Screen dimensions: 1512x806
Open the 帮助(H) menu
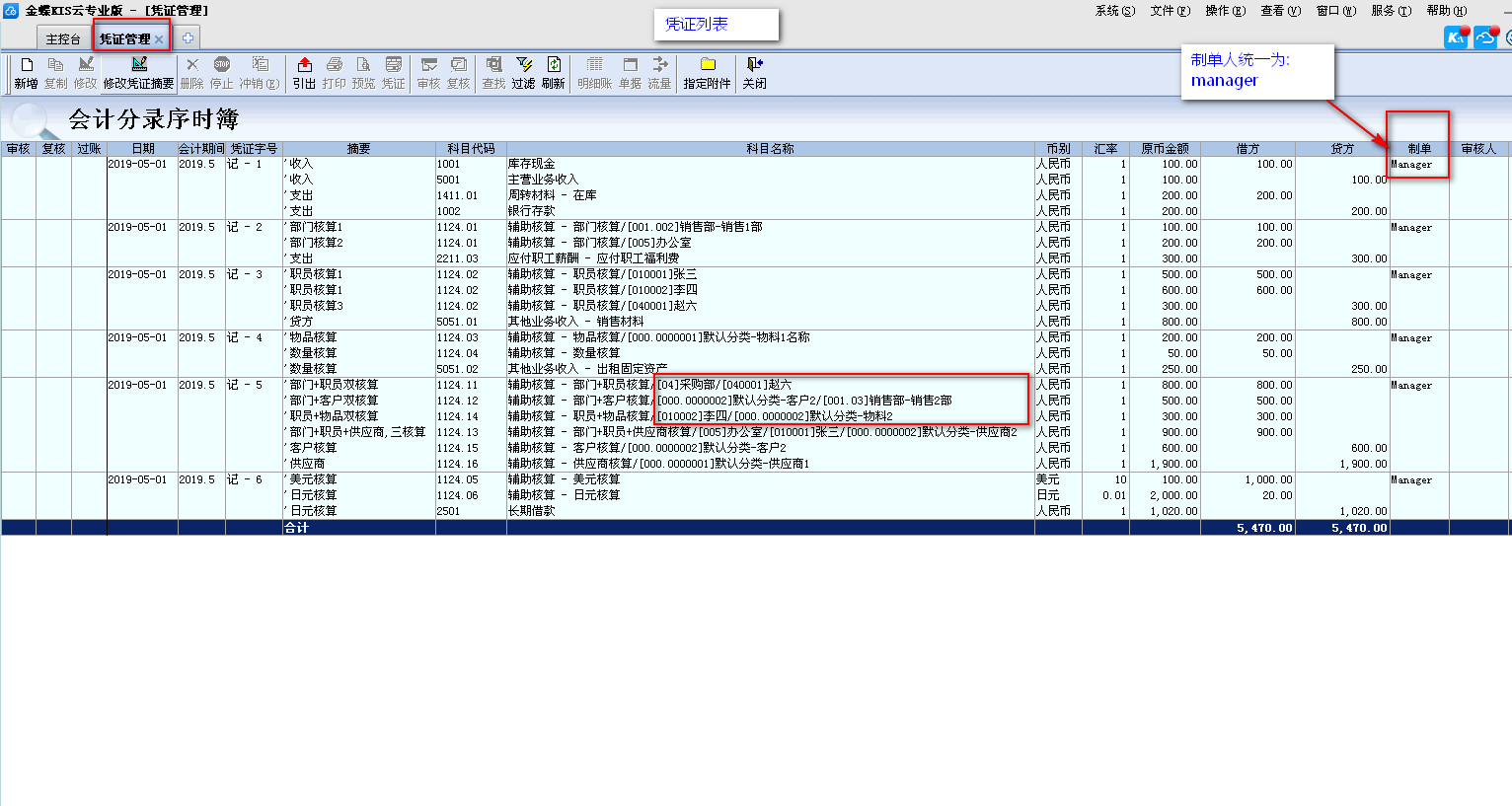coord(1446,11)
